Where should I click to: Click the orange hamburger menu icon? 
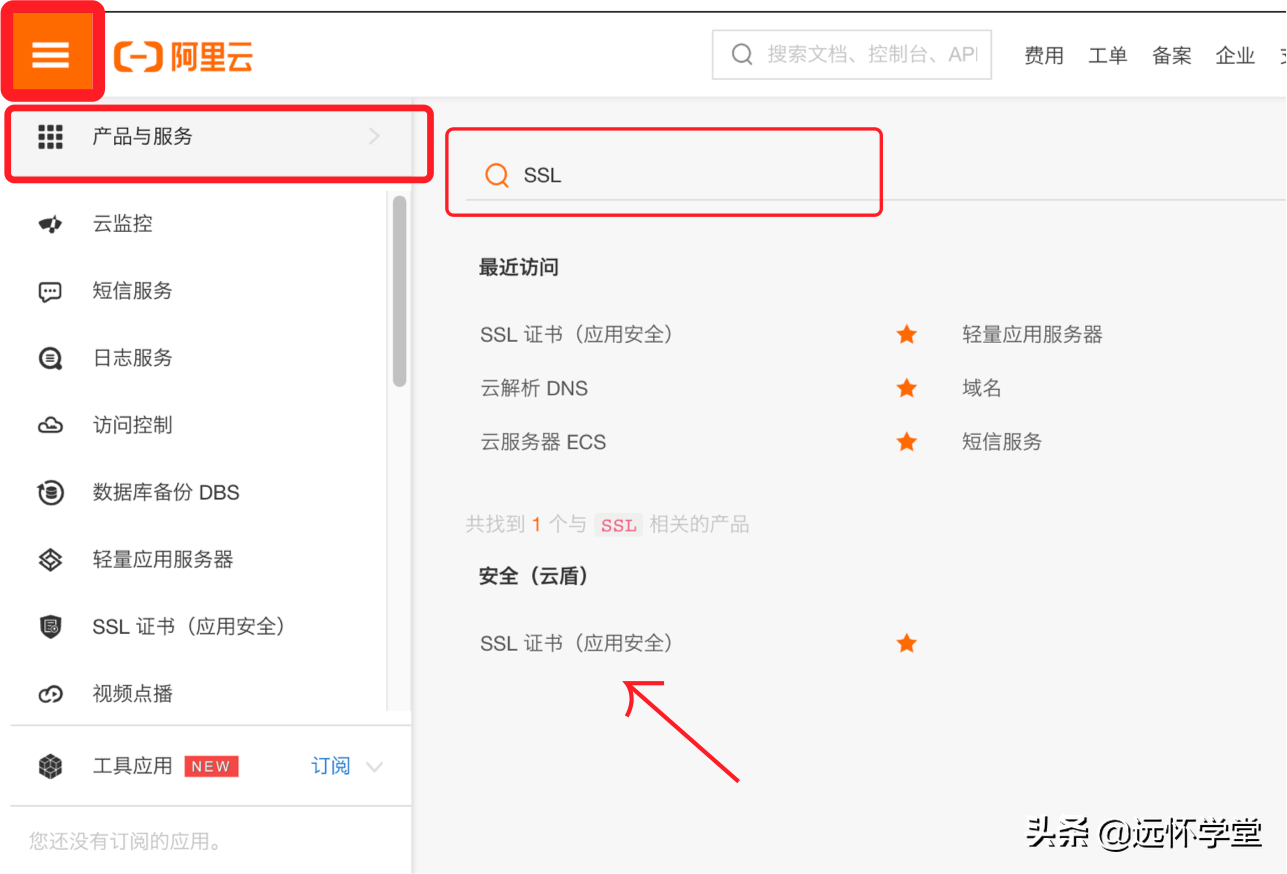pos(51,54)
